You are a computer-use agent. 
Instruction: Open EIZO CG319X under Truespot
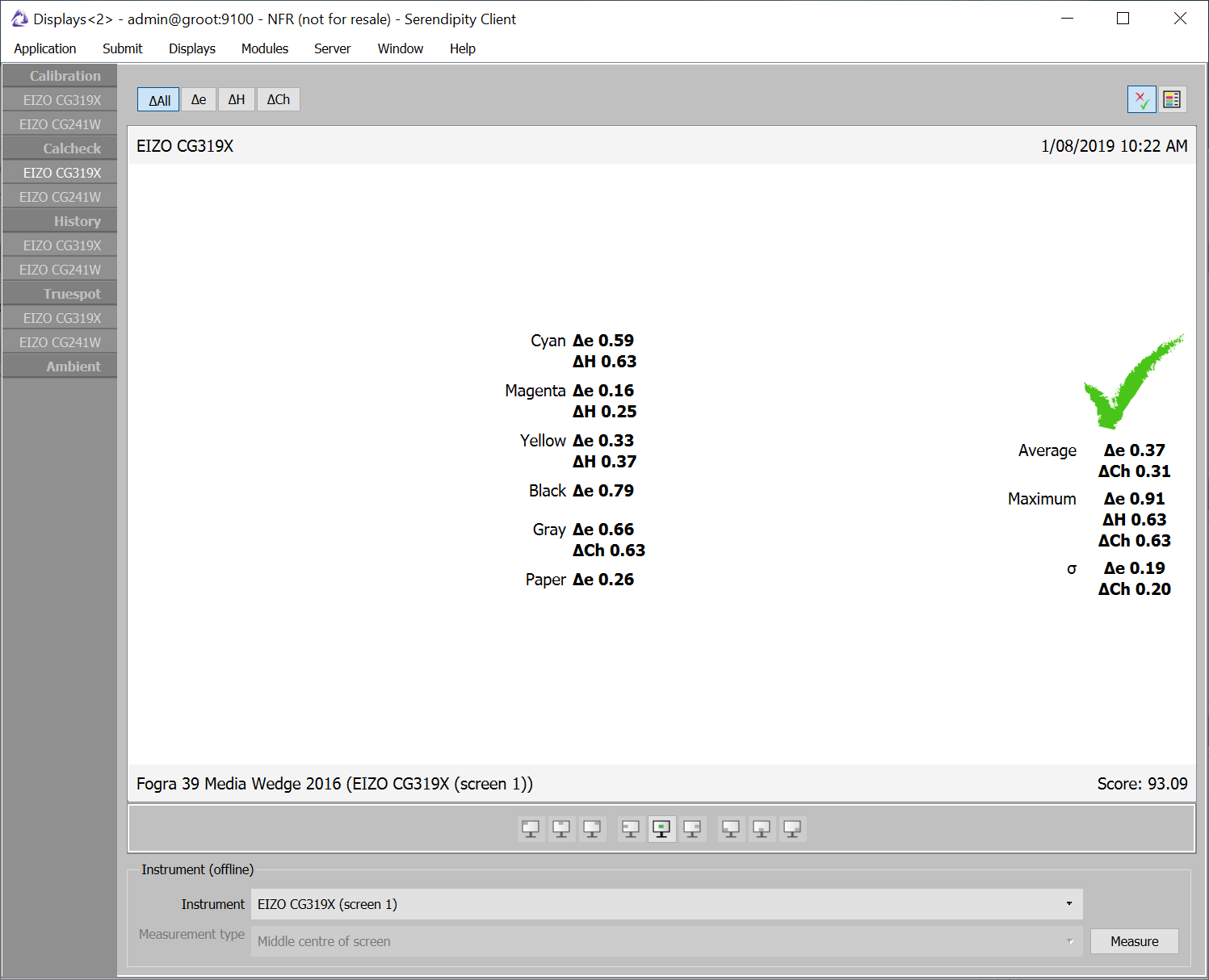60,318
